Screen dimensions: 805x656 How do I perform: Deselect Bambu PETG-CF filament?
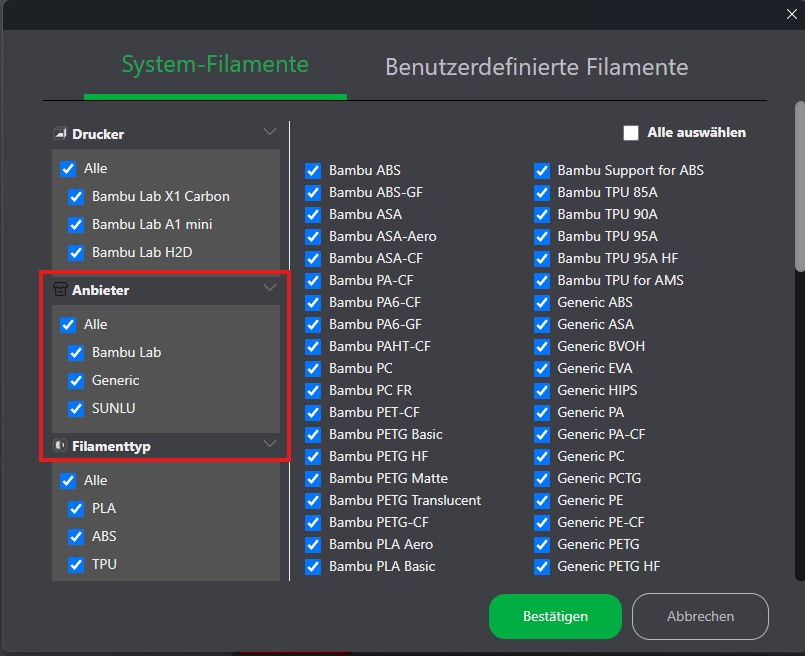coord(313,523)
